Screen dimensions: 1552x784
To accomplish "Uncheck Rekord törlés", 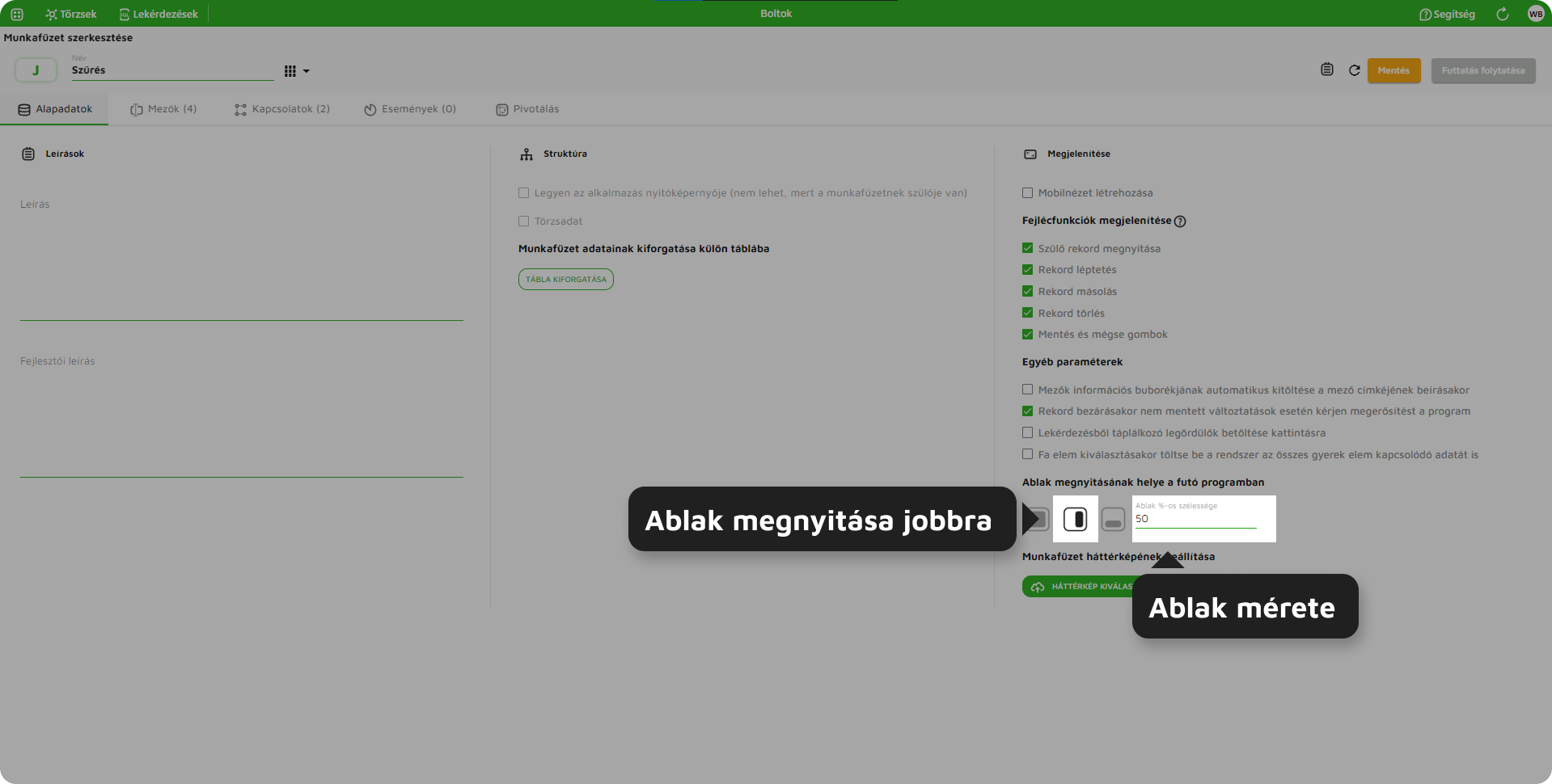I will 1027,313.
